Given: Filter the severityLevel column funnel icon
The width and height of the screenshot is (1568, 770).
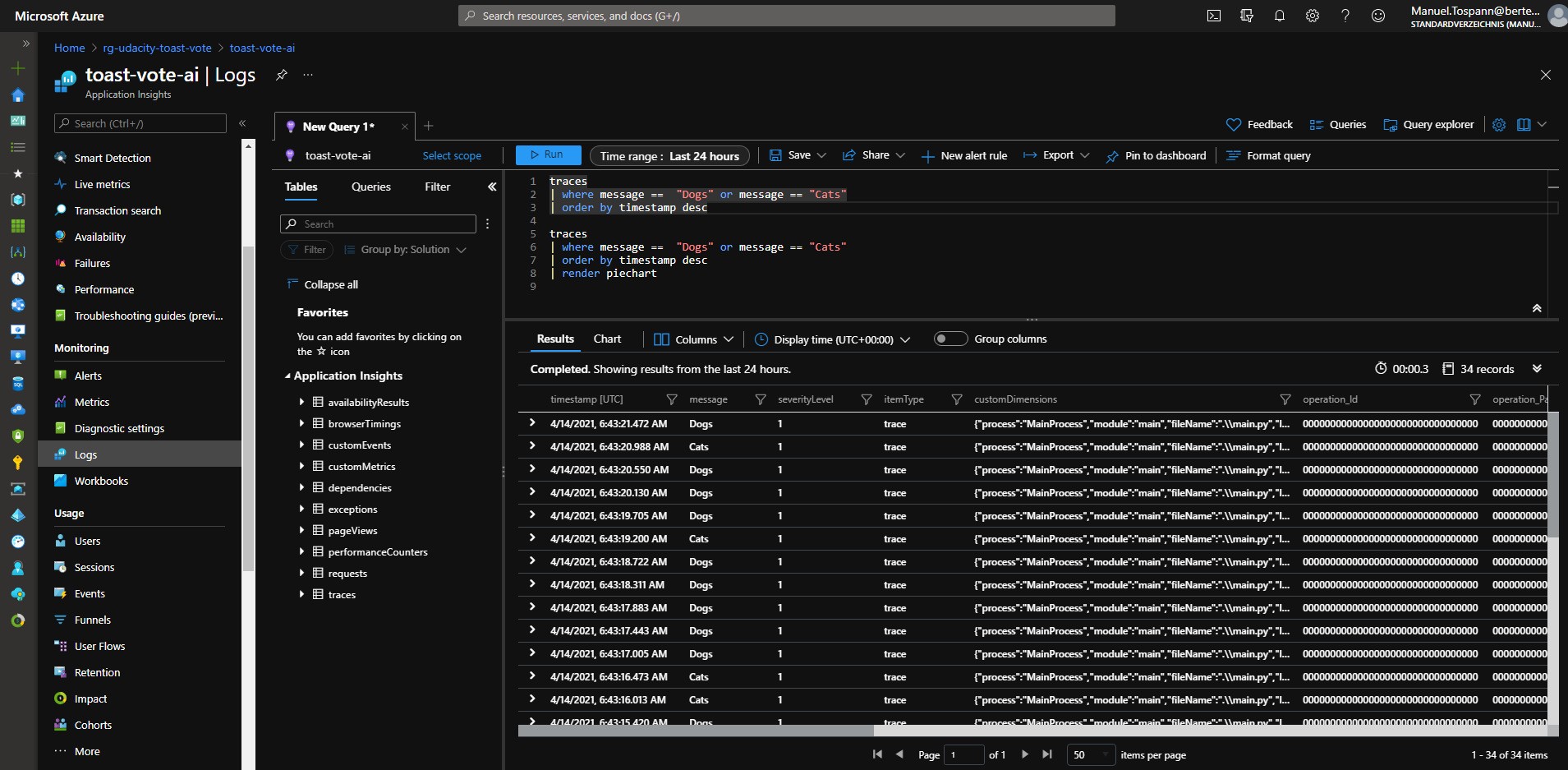Looking at the screenshot, I should pos(867,399).
